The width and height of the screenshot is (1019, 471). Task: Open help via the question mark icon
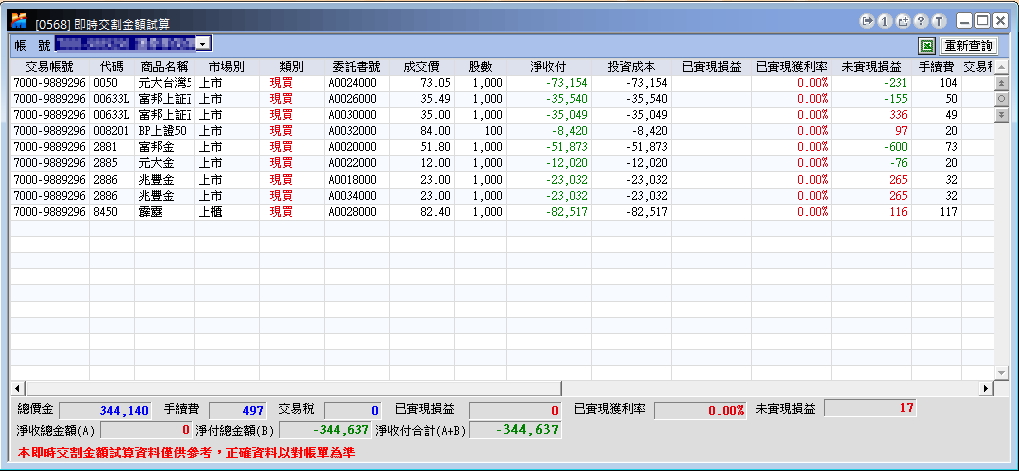tap(921, 20)
